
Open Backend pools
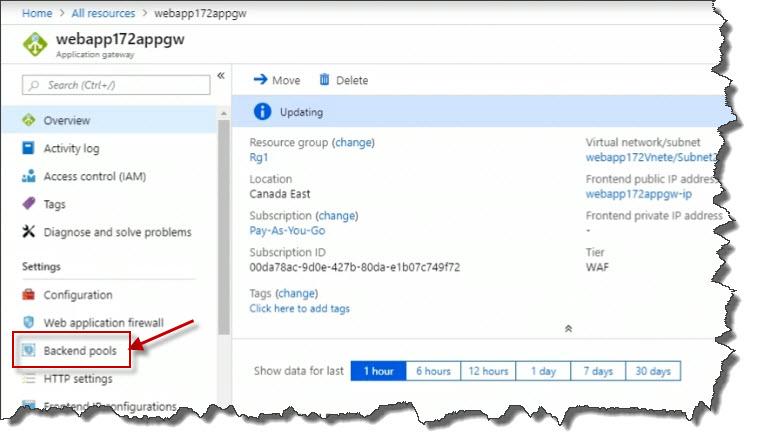[x=80, y=350]
